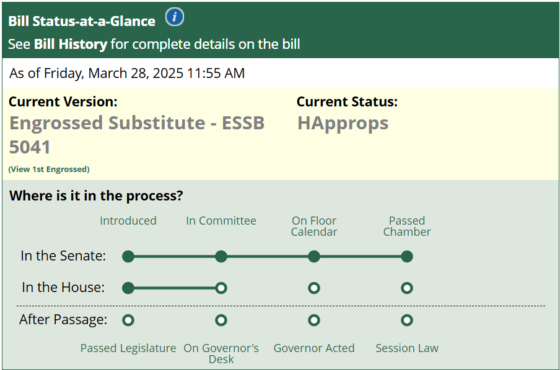Click the View 1st Engrossed link
The height and width of the screenshot is (370, 560).
(49, 169)
